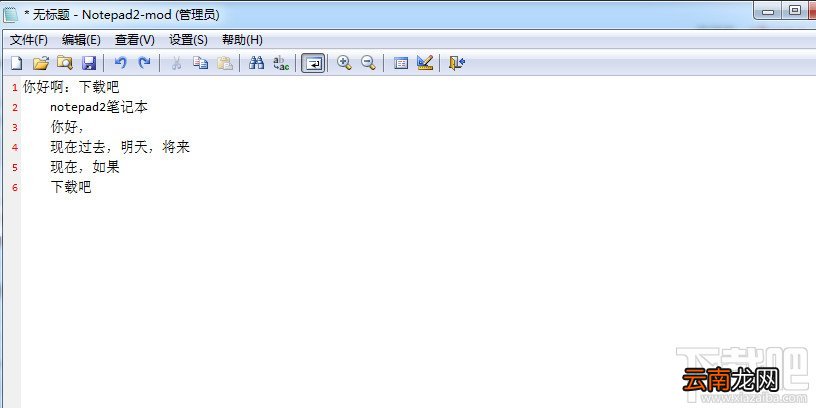Viewport: 816px width, 408px height.
Task: Cut selection with the scissors icon
Action: [176, 63]
